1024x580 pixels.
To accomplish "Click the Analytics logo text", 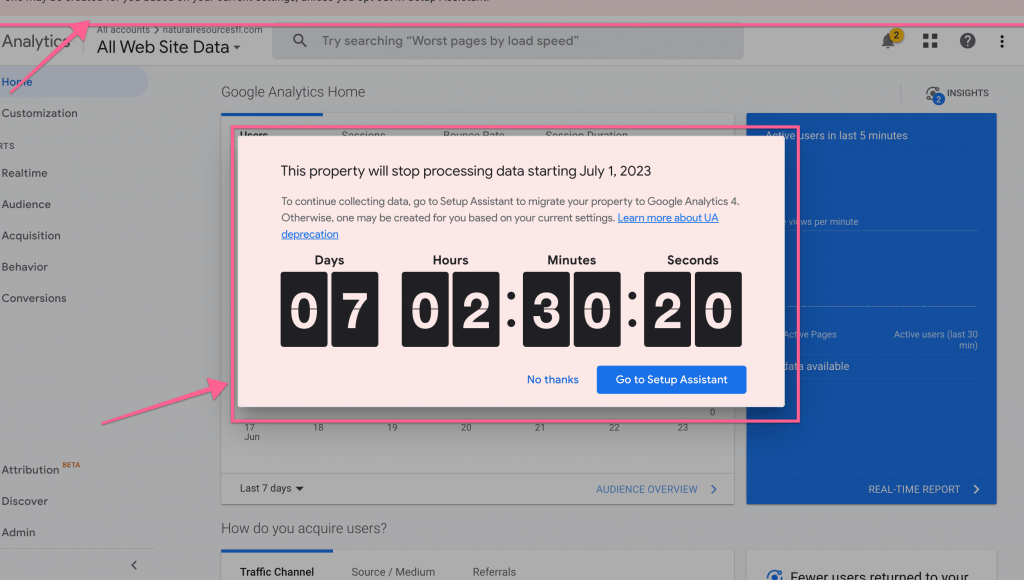I will 35,41.
